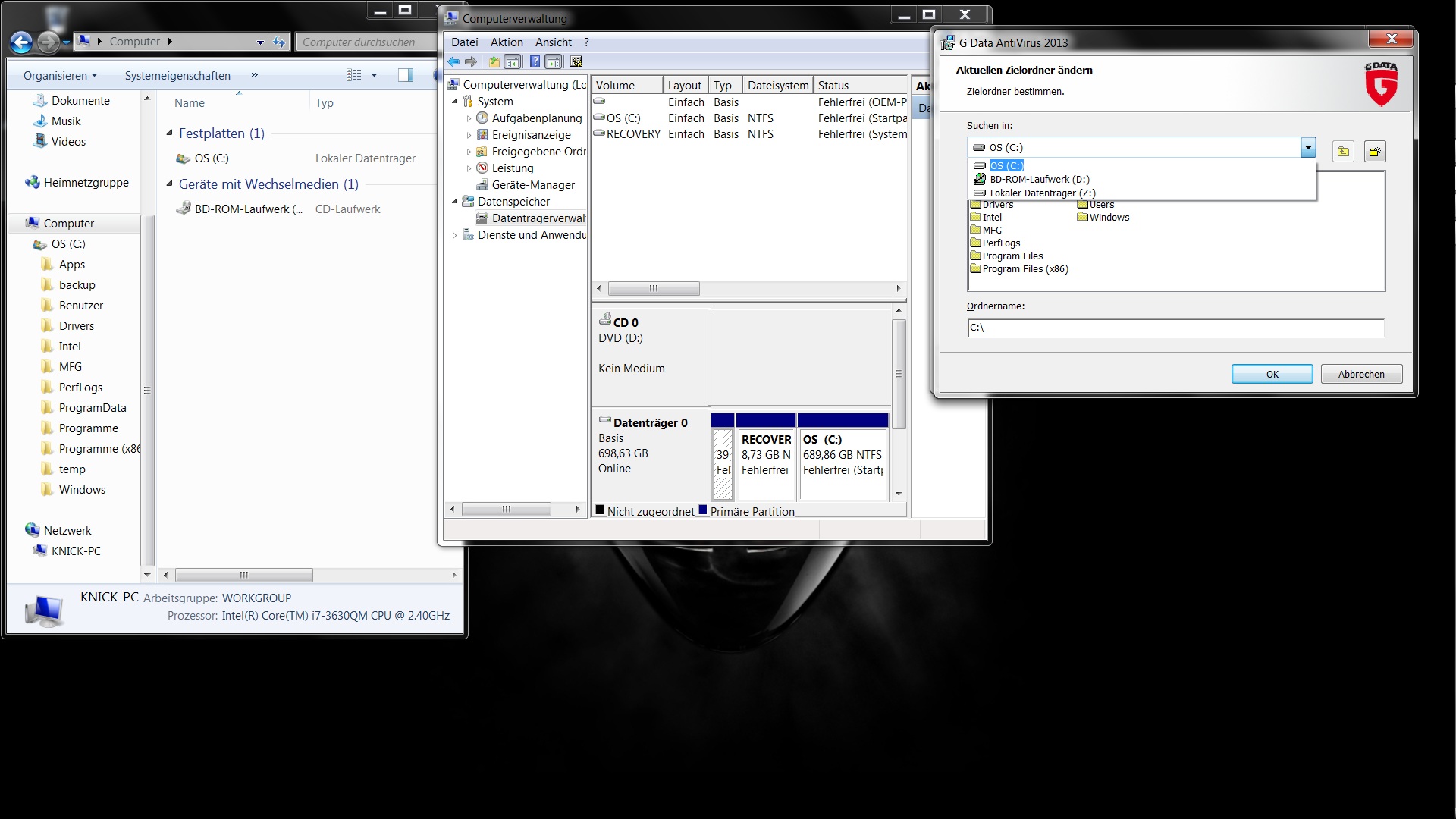Screen dimensions: 1456x819
Task: Select Leistung in the console tree
Action: tap(512, 168)
